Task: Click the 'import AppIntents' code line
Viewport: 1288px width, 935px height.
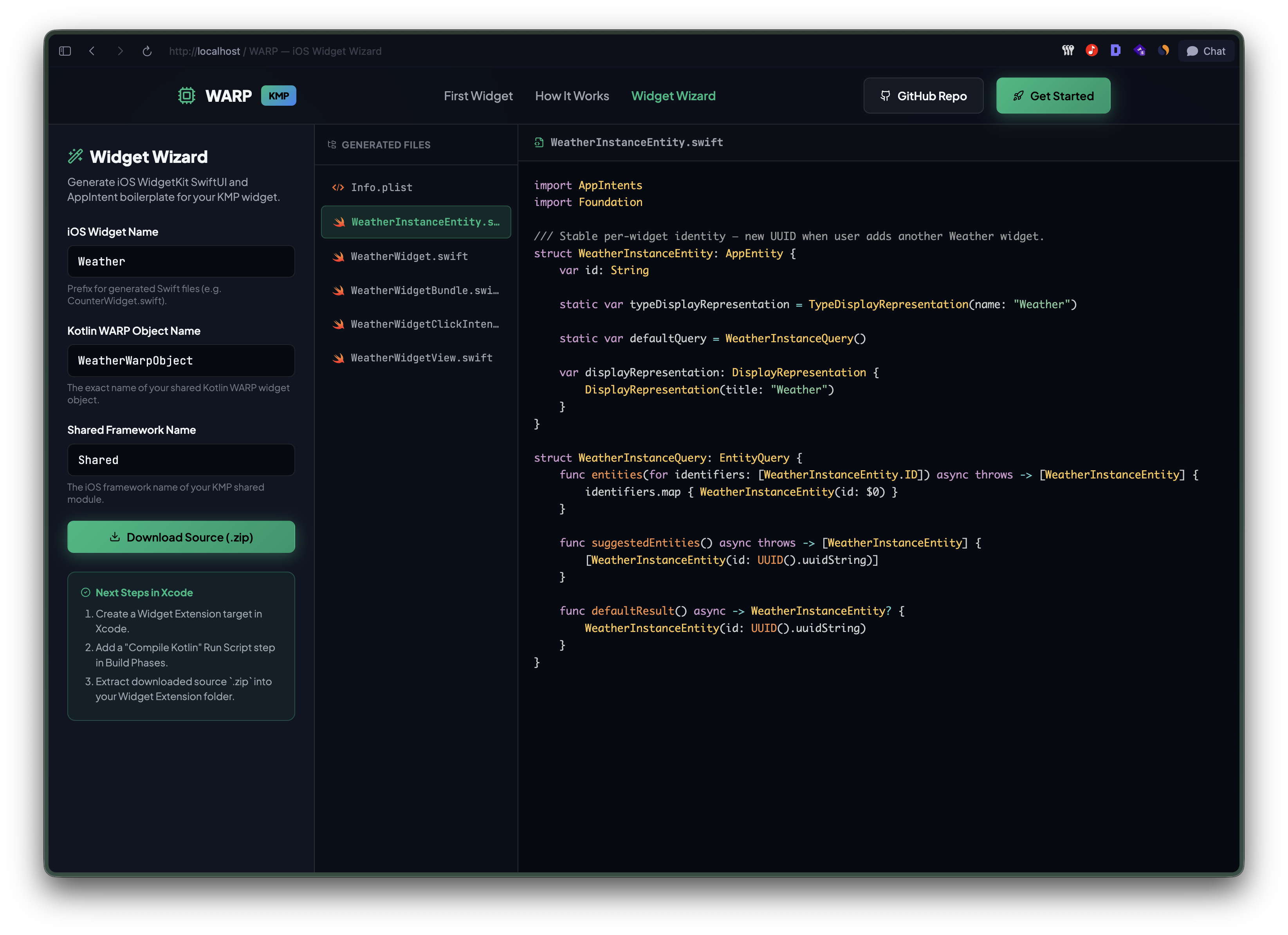Action: [588, 185]
